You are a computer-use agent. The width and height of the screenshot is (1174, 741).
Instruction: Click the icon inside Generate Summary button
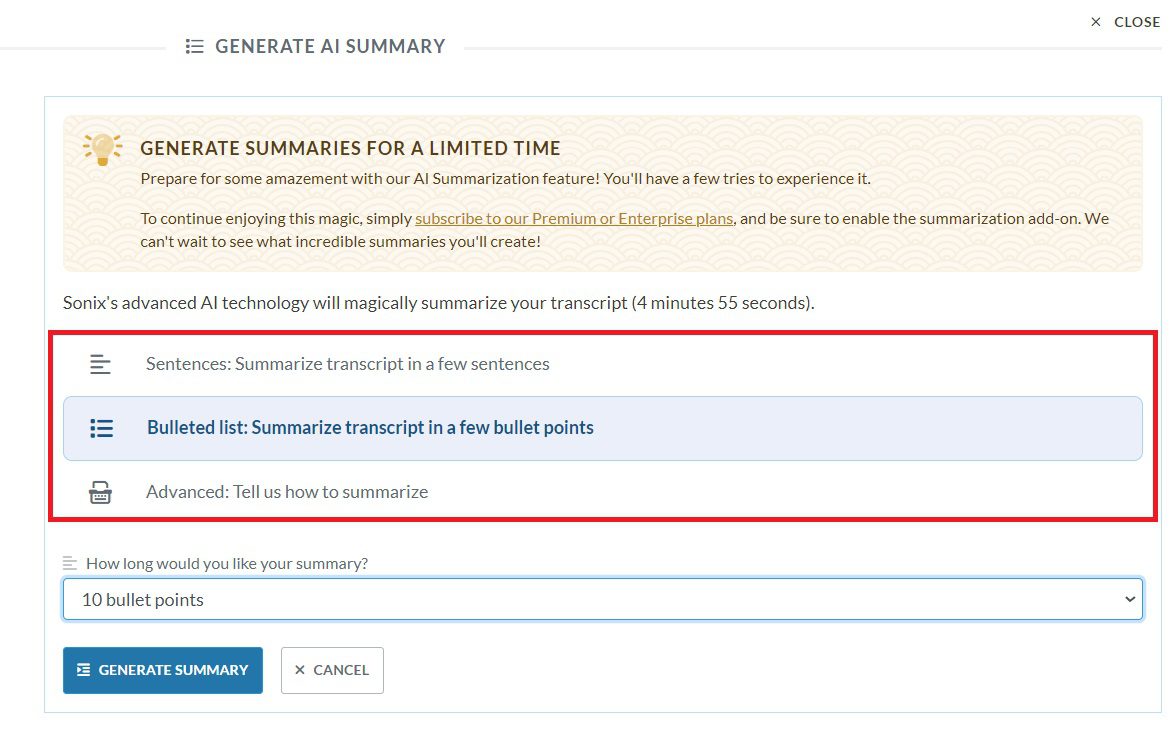(x=85, y=670)
